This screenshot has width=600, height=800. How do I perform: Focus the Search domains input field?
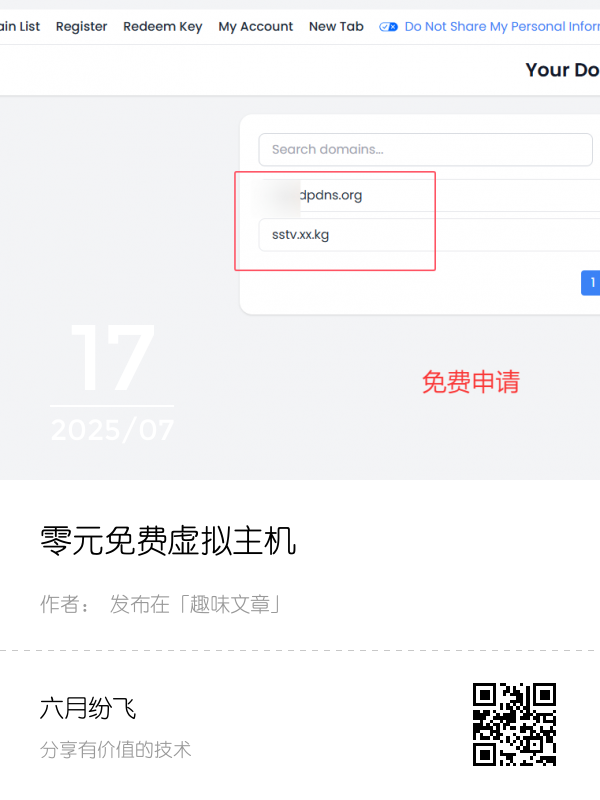coord(426,149)
